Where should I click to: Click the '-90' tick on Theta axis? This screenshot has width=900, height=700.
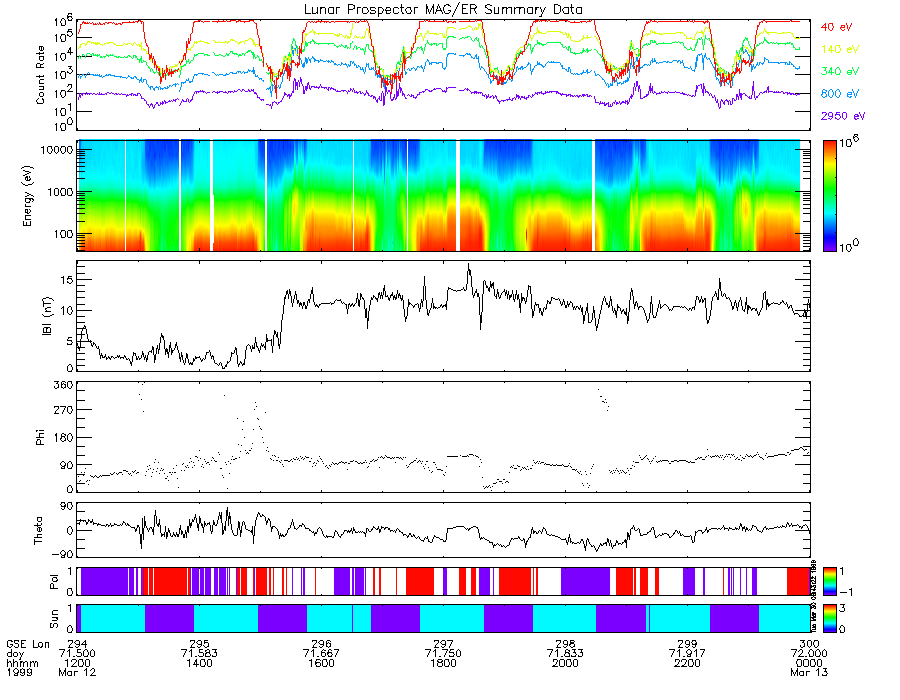pyautogui.click(x=63, y=554)
